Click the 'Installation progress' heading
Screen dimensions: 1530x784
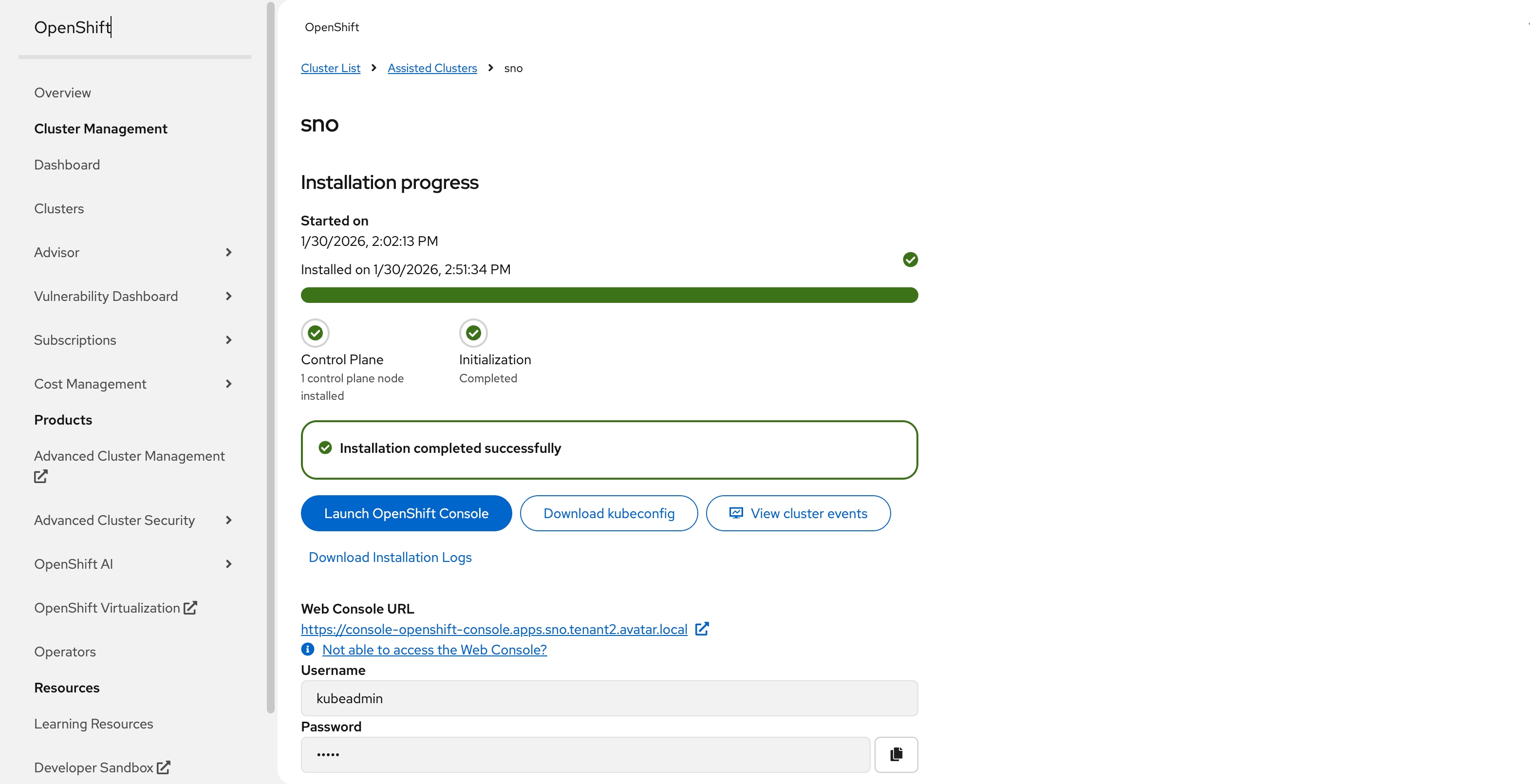[390, 182]
